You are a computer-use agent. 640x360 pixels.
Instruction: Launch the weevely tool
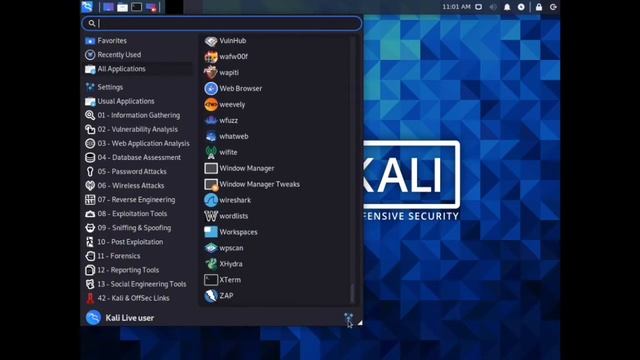click(x=276, y=104)
